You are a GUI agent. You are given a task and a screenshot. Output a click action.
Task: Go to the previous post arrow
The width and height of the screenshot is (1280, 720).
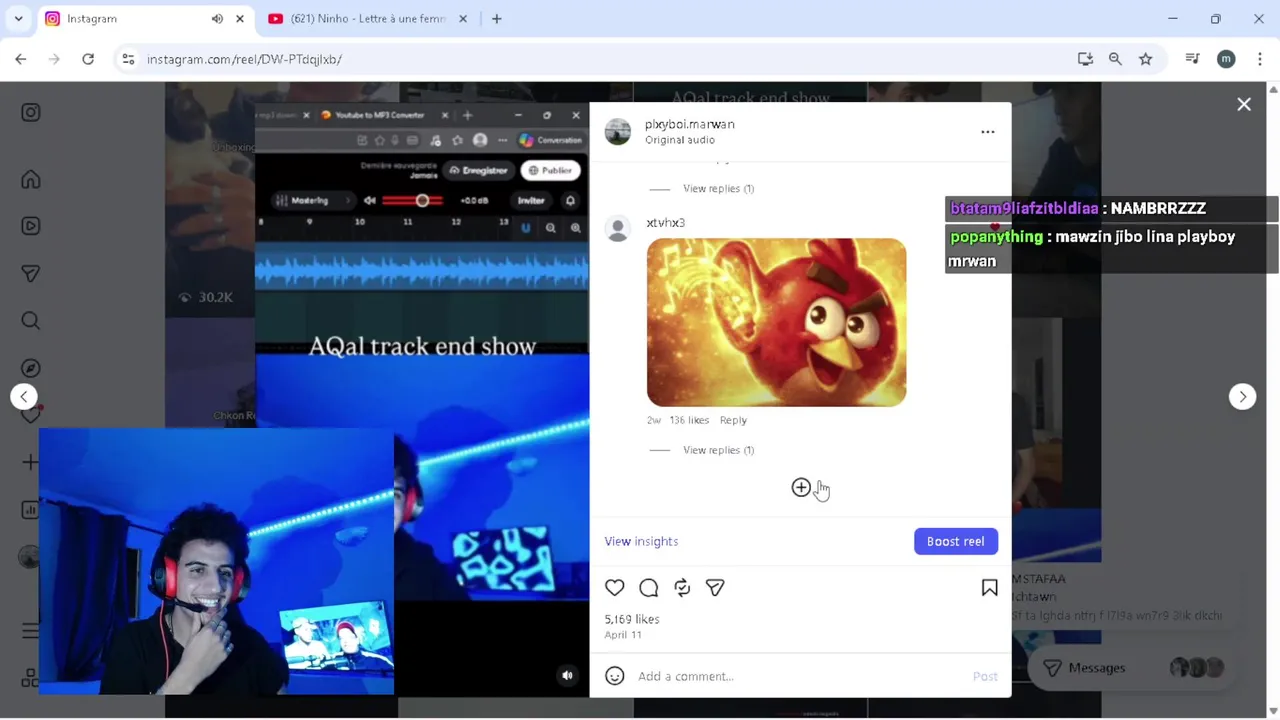point(24,397)
